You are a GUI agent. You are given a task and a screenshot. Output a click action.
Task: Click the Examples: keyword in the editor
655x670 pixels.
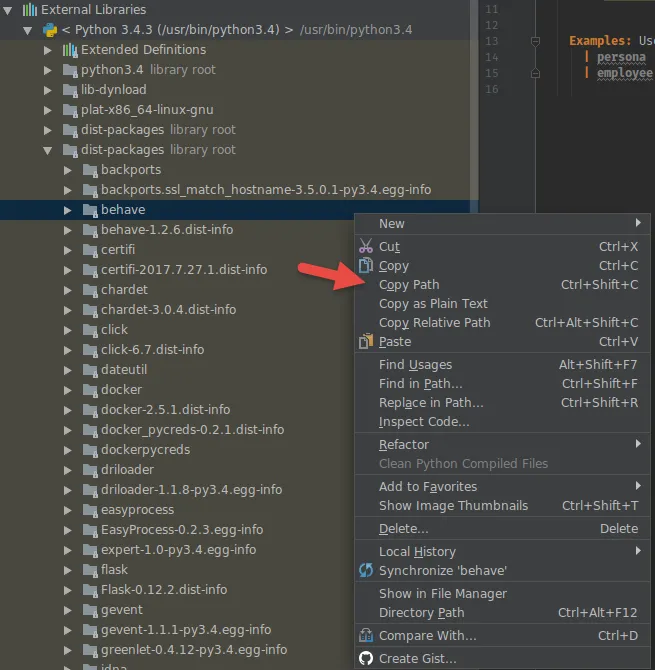(x=600, y=41)
